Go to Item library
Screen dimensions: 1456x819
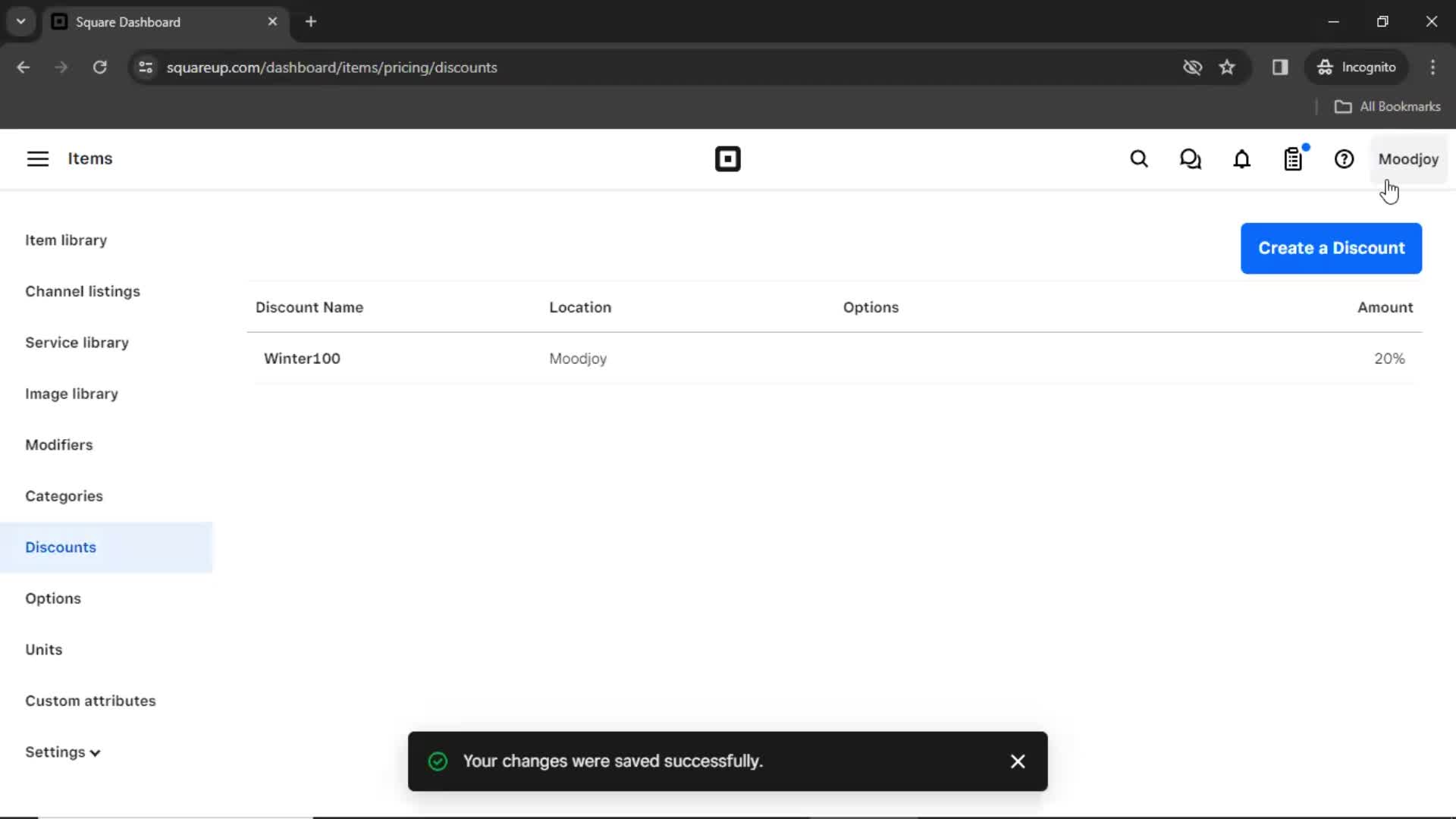66,240
